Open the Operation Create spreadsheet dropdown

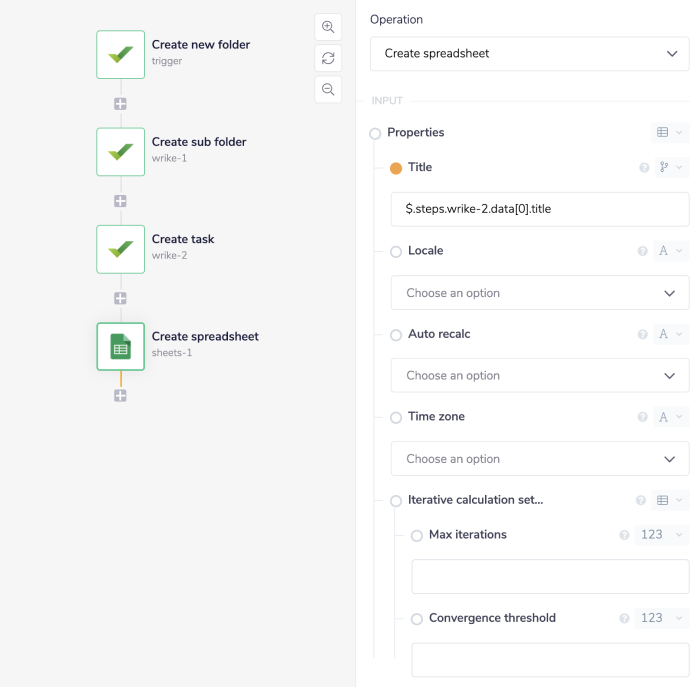click(529, 54)
